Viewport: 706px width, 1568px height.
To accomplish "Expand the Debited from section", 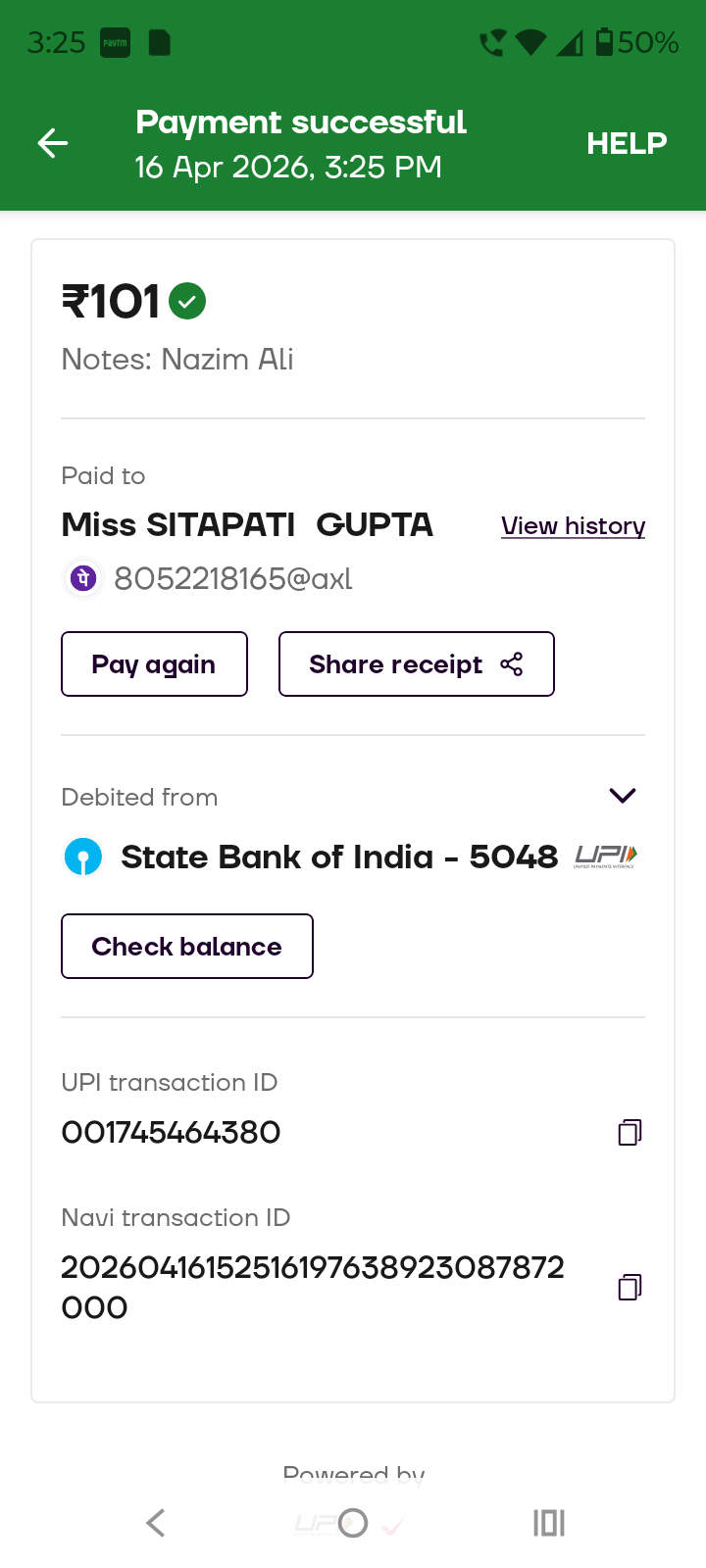I will click(x=623, y=796).
